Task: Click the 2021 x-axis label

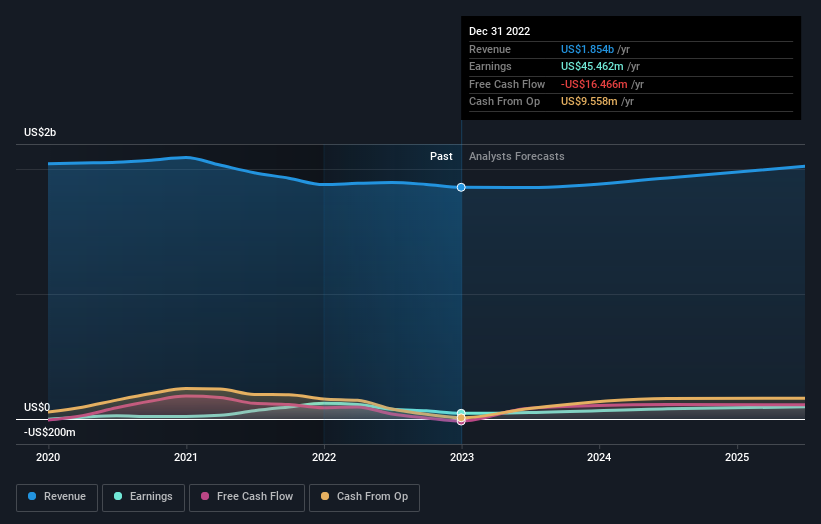Action: tap(186, 458)
